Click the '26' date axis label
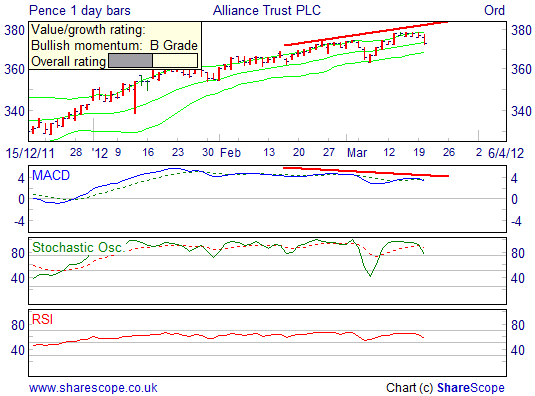Screen dimensions: 535x396 click(449, 152)
